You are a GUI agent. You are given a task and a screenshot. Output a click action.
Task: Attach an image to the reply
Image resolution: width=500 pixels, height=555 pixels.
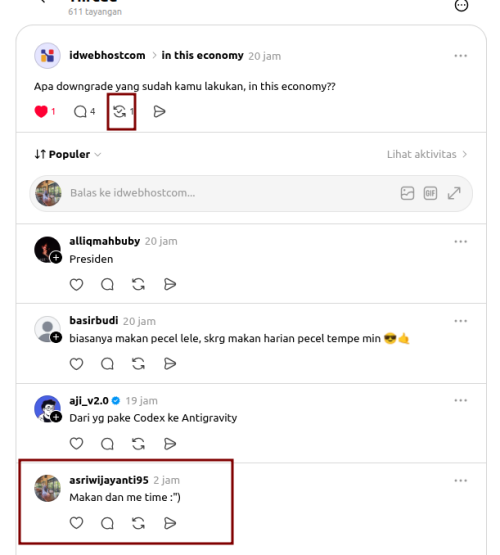[x=407, y=193]
